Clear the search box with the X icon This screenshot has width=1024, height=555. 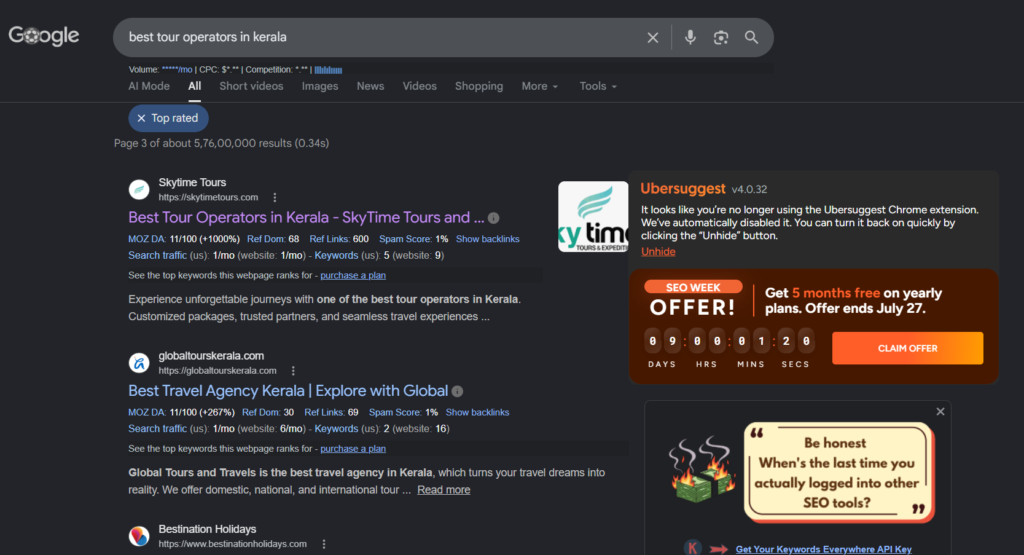coord(652,38)
